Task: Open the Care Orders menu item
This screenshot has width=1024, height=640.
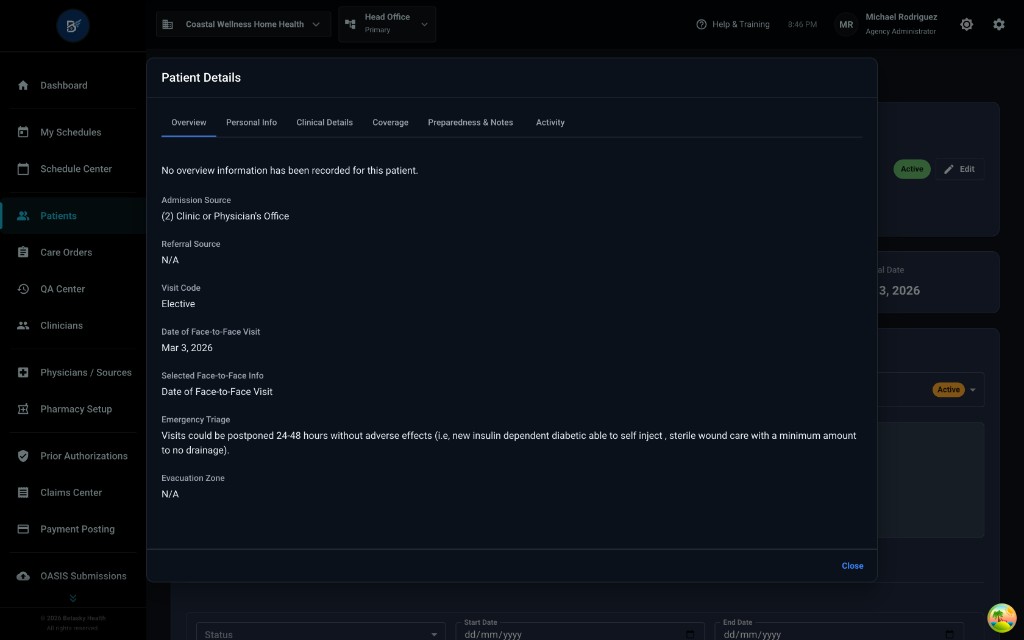Action: (x=73, y=252)
